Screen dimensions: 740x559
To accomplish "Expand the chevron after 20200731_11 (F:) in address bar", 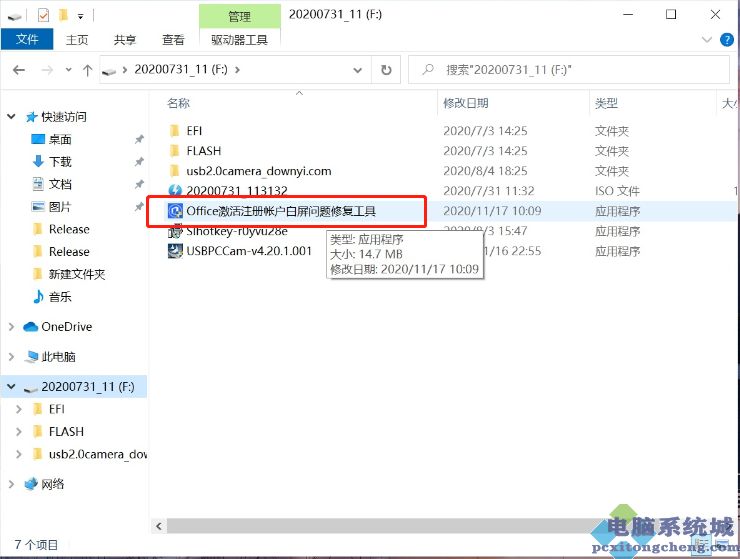I will point(237,70).
